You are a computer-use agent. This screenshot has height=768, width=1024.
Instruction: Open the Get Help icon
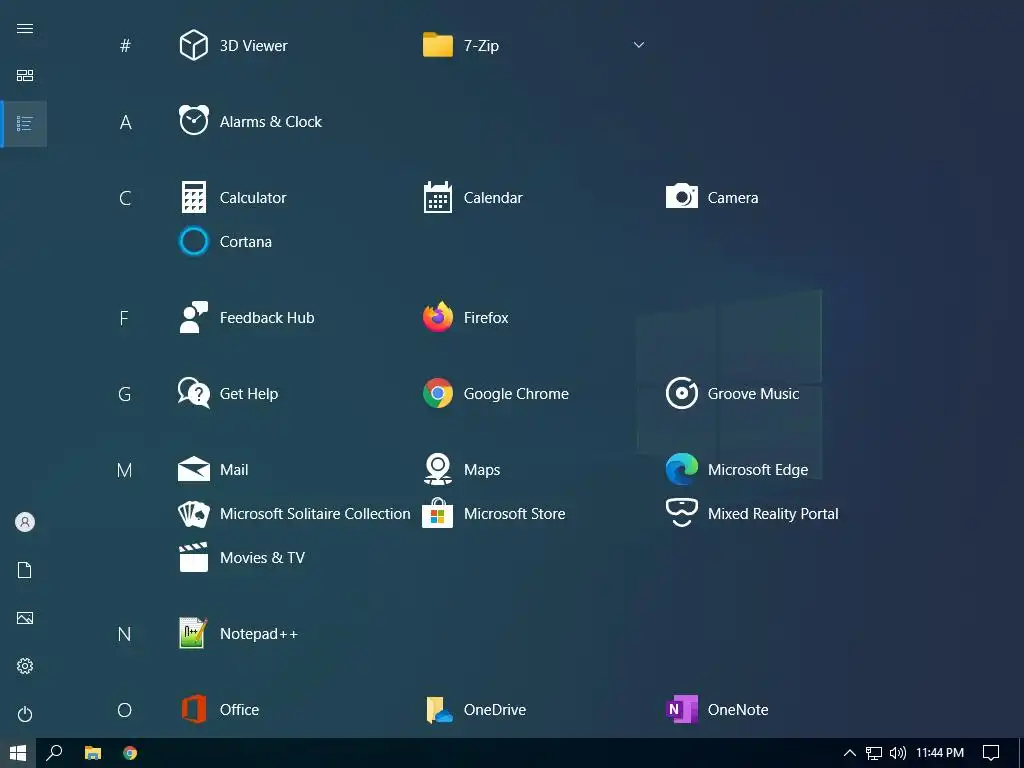coord(193,393)
